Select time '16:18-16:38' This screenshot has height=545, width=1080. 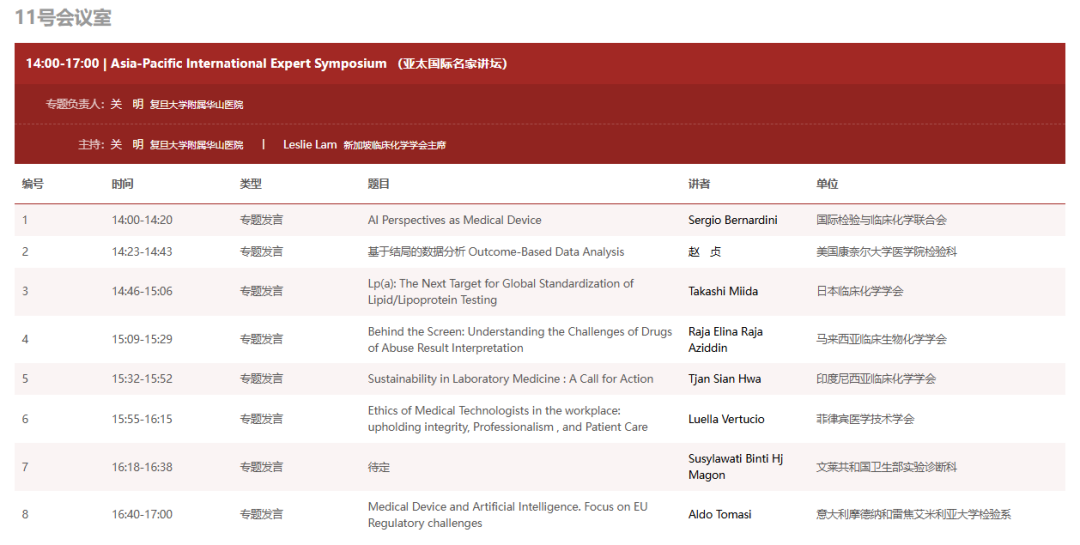point(142,467)
